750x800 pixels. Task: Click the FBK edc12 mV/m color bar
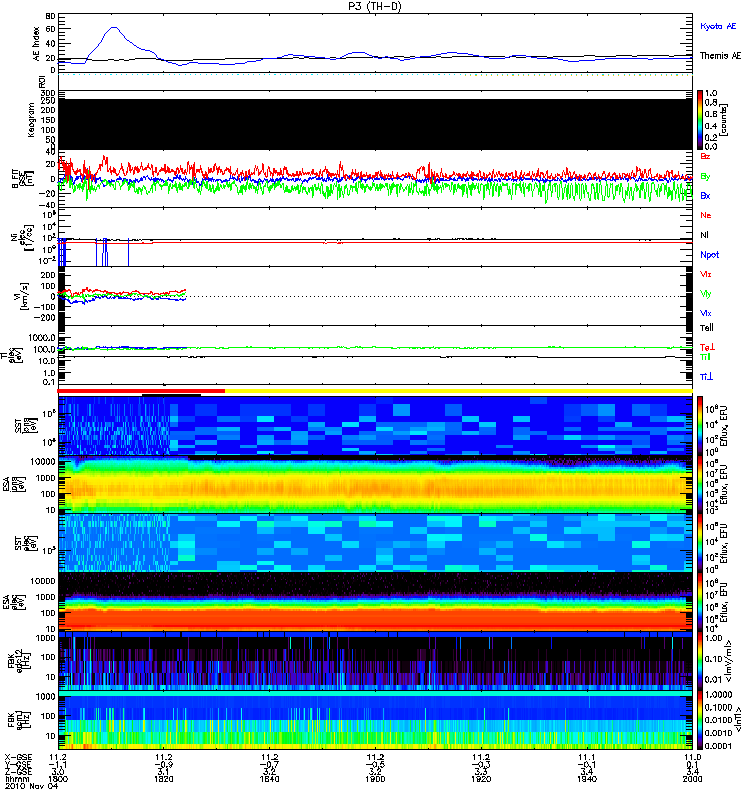[x=700, y=660]
